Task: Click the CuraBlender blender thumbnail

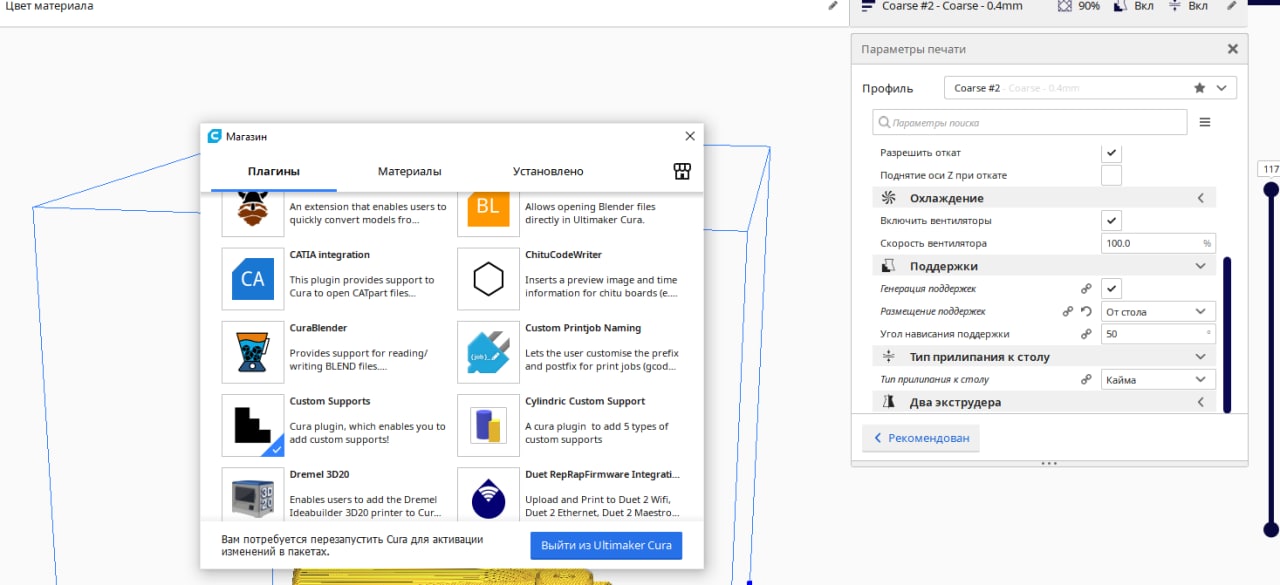Action: [252, 352]
